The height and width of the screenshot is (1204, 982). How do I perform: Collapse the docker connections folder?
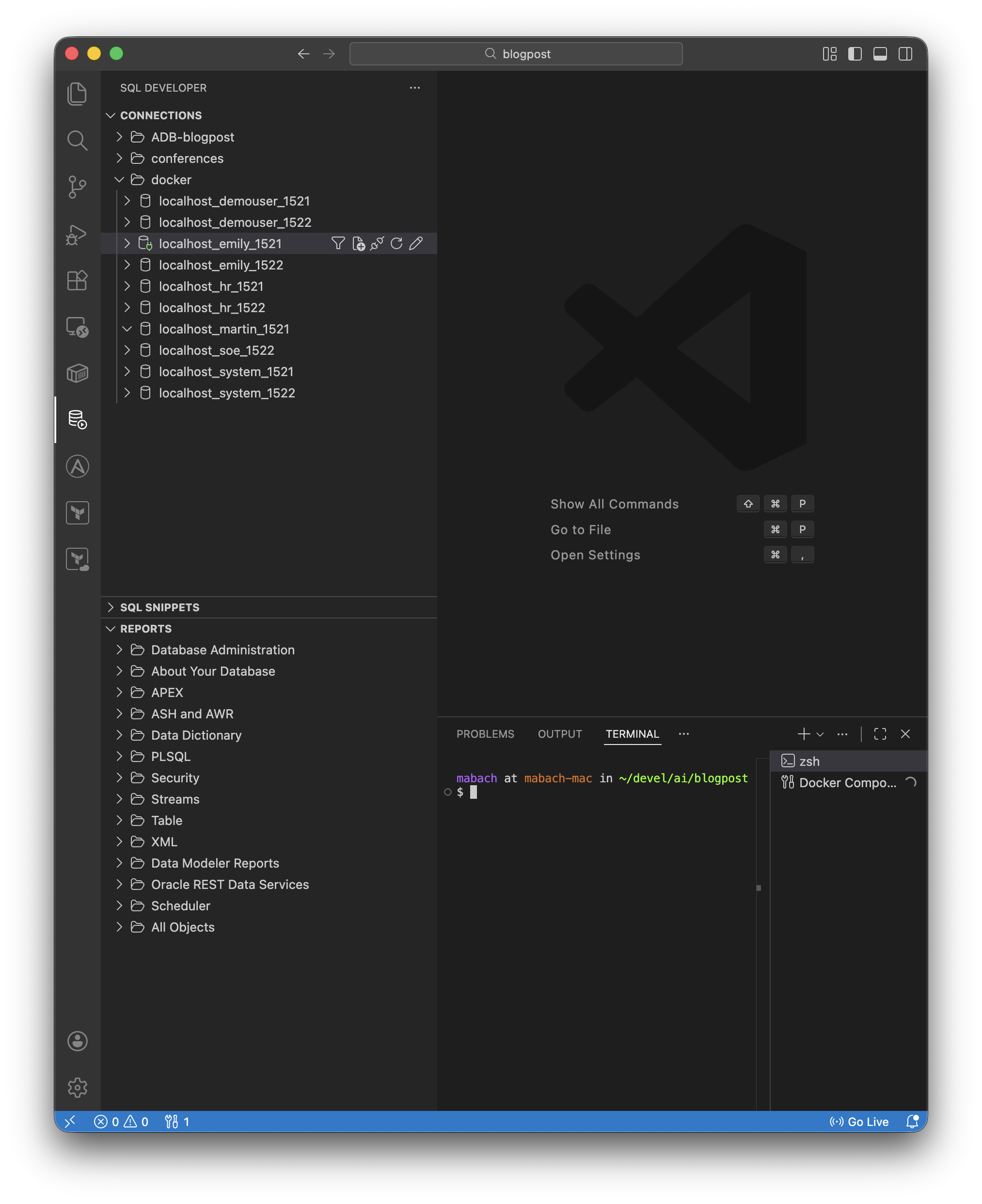click(x=119, y=180)
